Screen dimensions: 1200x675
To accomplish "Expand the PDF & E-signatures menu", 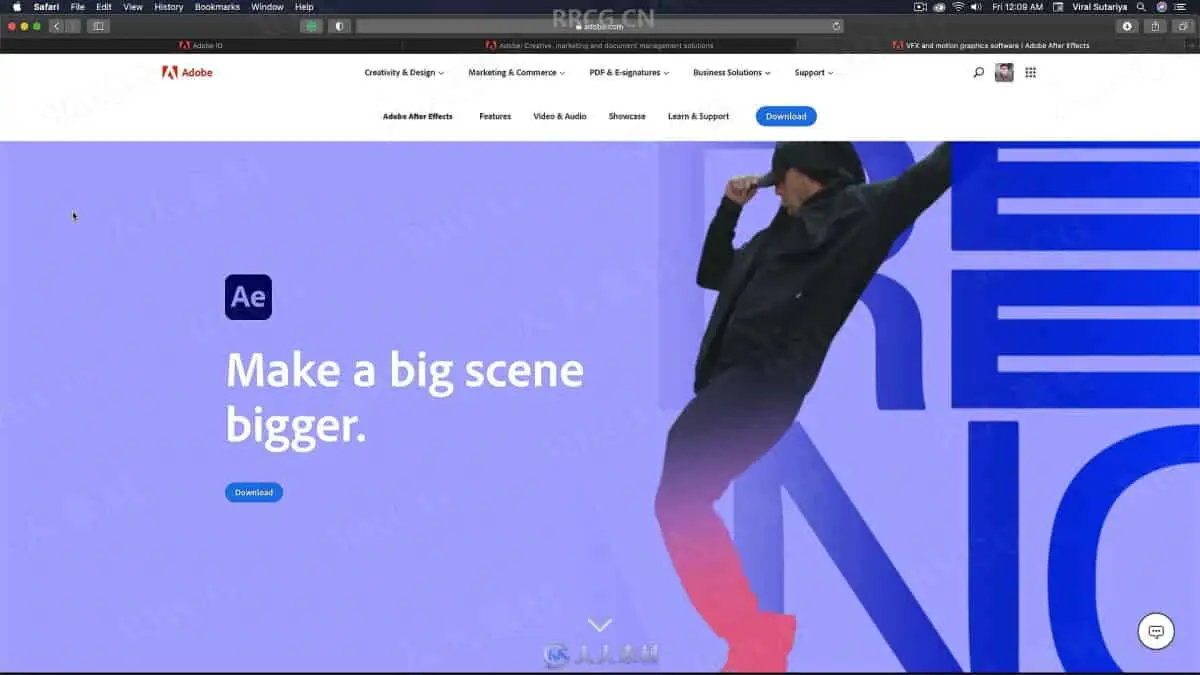I will (629, 72).
